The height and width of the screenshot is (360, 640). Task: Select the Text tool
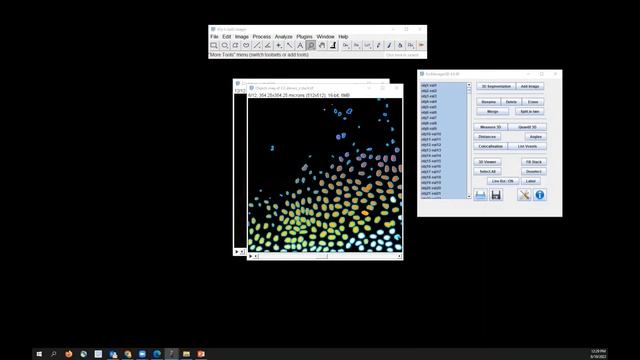tap(300, 46)
